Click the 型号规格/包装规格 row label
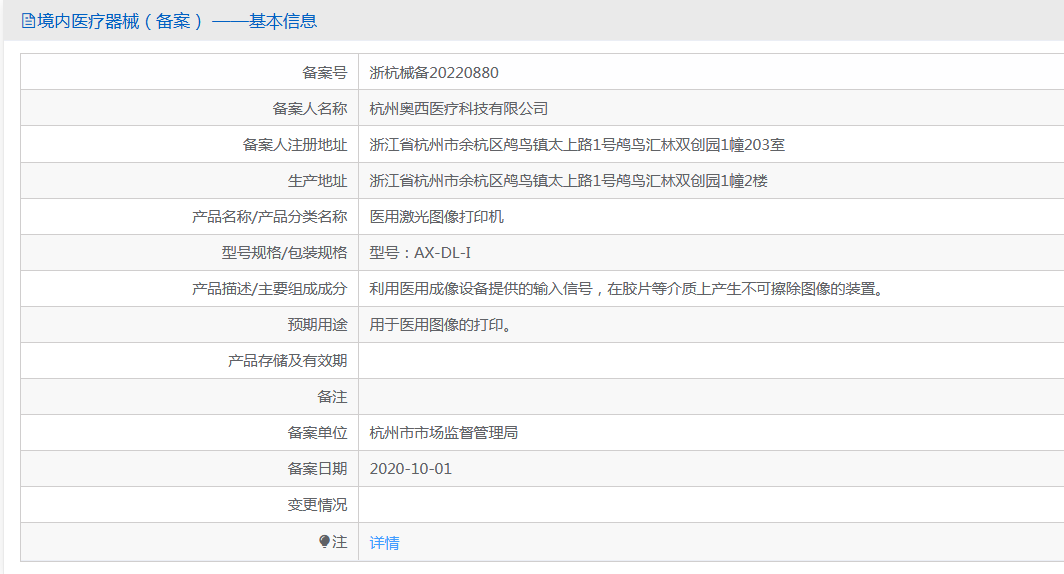This screenshot has width=1064, height=574. [x=284, y=252]
